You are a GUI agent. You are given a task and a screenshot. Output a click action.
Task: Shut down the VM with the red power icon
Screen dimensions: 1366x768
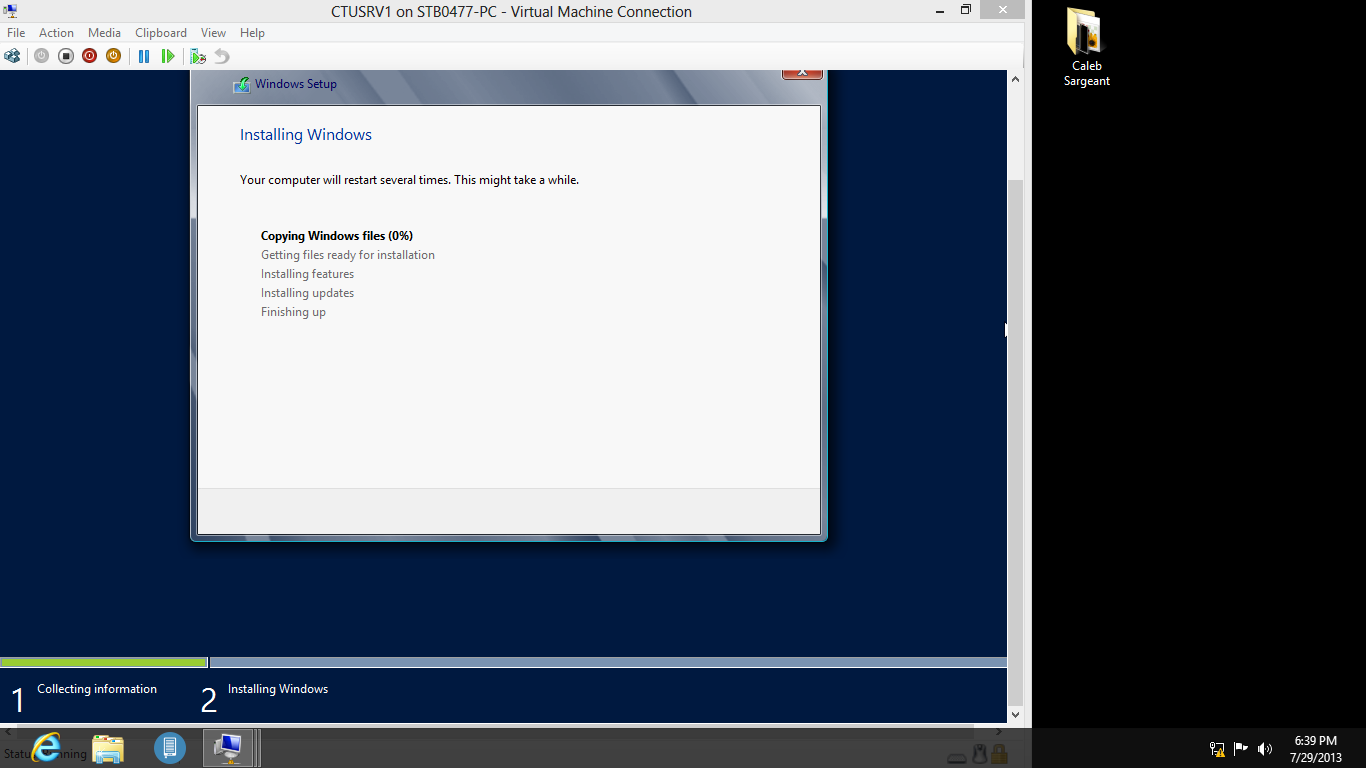[x=89, y=56]
